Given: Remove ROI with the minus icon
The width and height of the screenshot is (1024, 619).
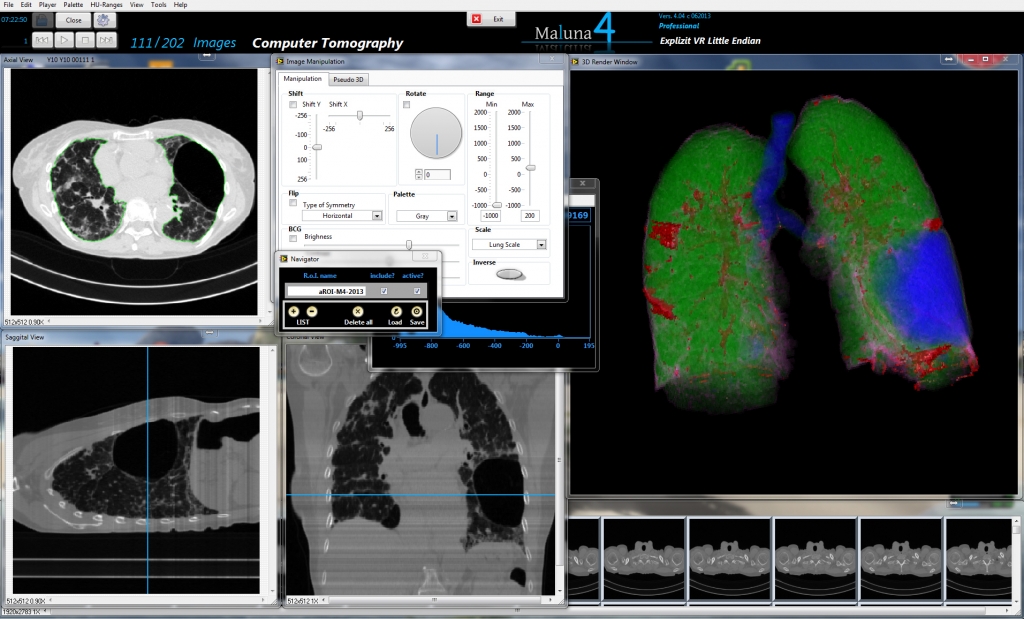Looking at the screenshot, I should click(x=312, y=312).
